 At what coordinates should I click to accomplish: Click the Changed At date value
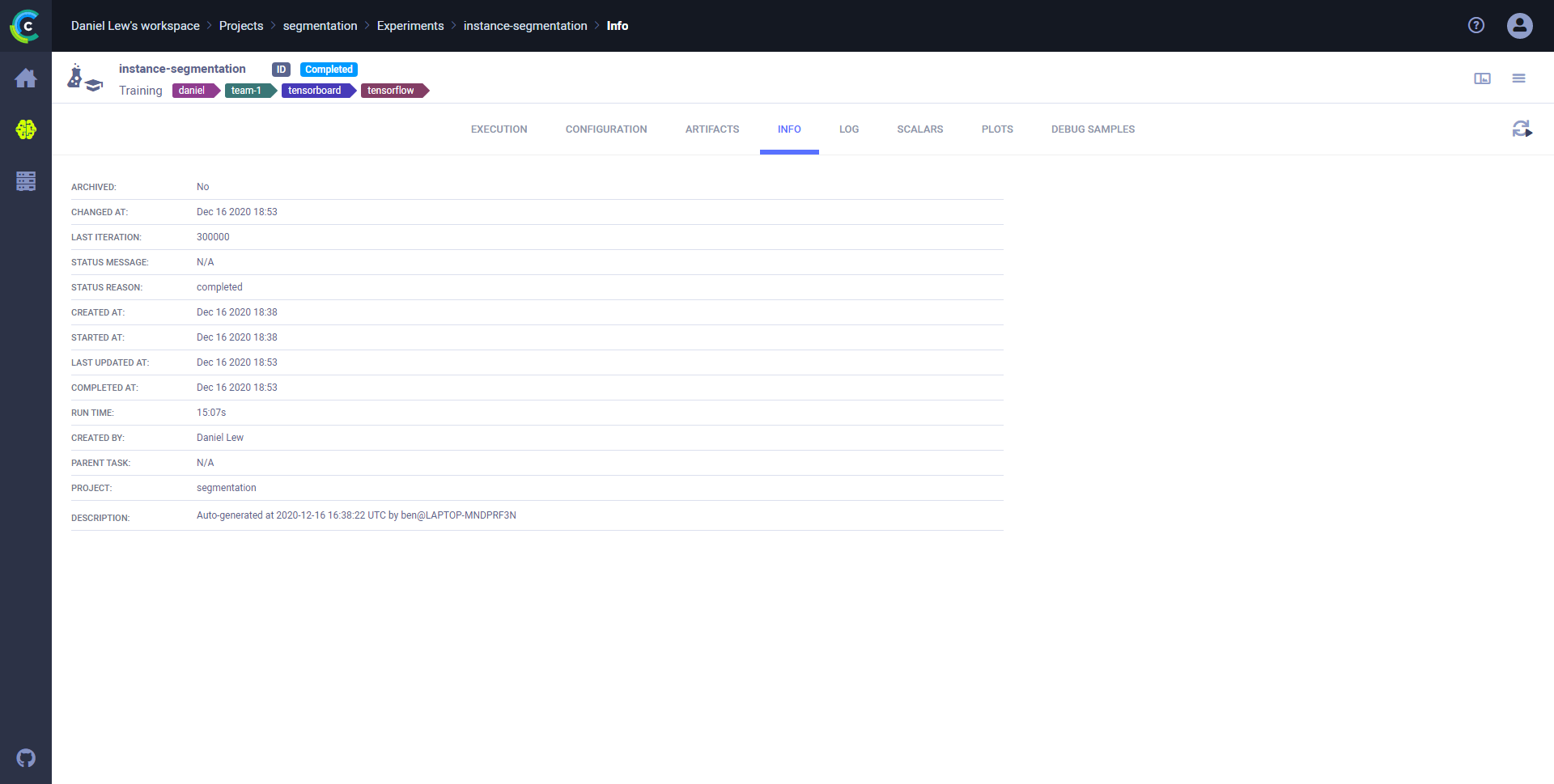pyautogui.click(x=237, y=212)
